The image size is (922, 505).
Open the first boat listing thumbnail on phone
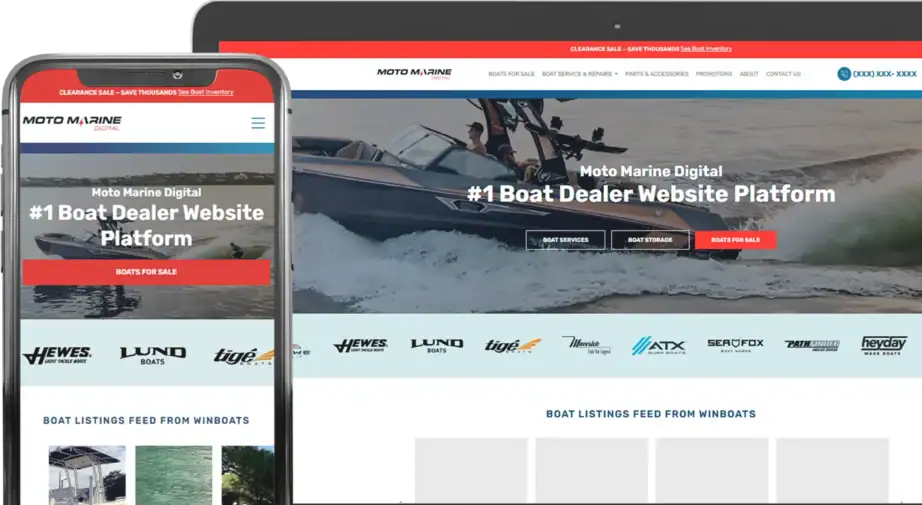tap(87, 474)
